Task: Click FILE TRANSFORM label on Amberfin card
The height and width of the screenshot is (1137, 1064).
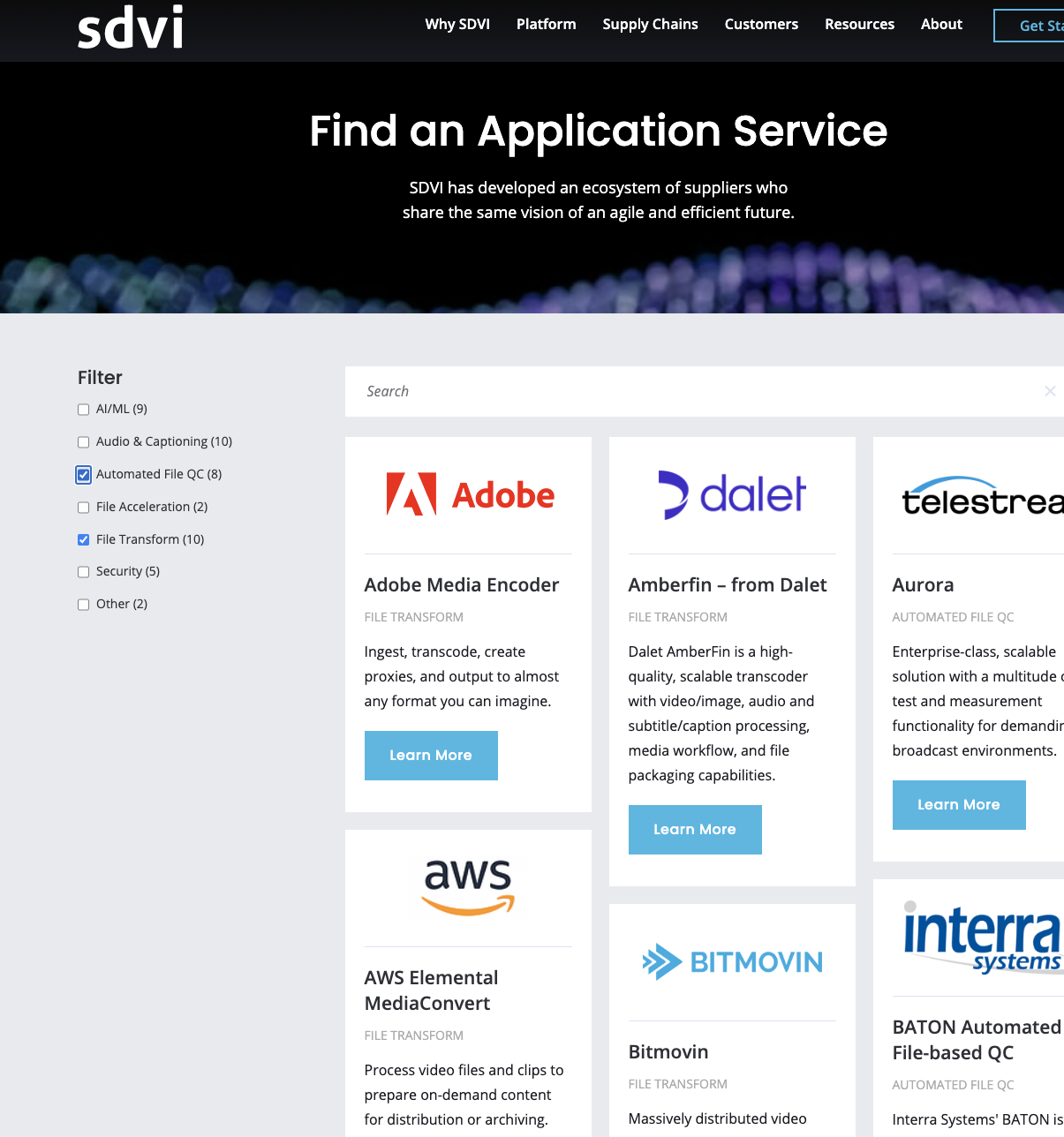Action: pyautogui.click(x=678, y=617)
